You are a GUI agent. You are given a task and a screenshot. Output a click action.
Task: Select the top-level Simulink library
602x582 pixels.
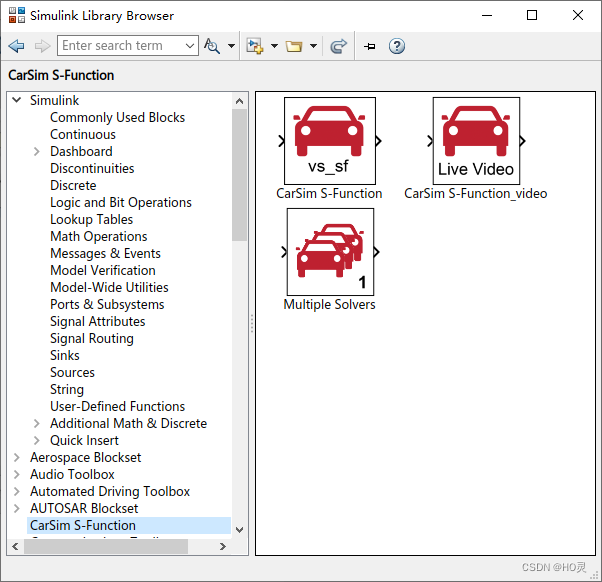click(55, 100)
